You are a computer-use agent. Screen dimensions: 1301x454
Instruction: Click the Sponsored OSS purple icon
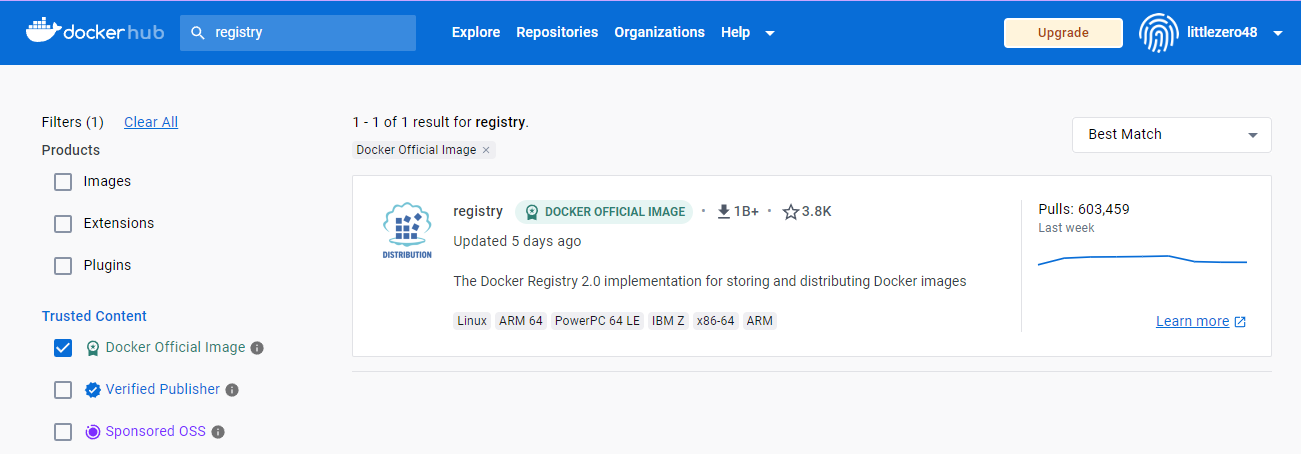click(x=93, y=432)
